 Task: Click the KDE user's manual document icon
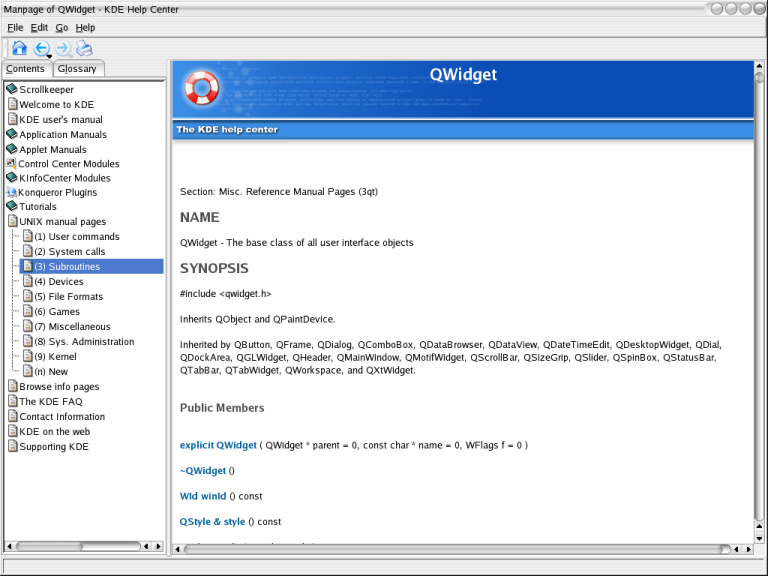[x=13, y=119]
